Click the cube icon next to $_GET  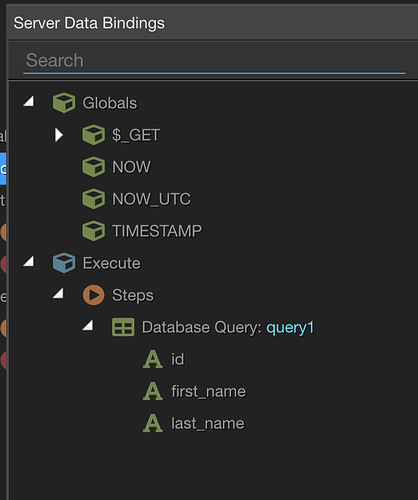click(x=93, y=135)
